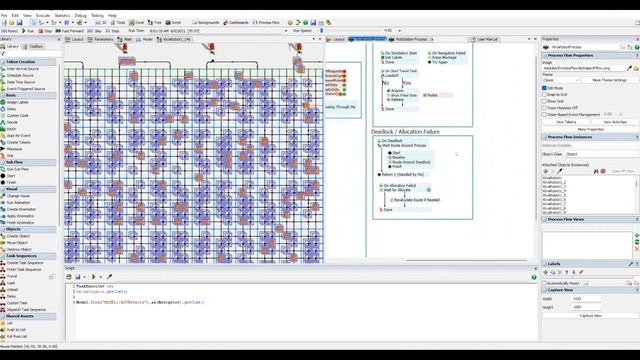Toggle the Automatically Reset labels checkbox
Screen dimensions: 640x360
[544, 283]
